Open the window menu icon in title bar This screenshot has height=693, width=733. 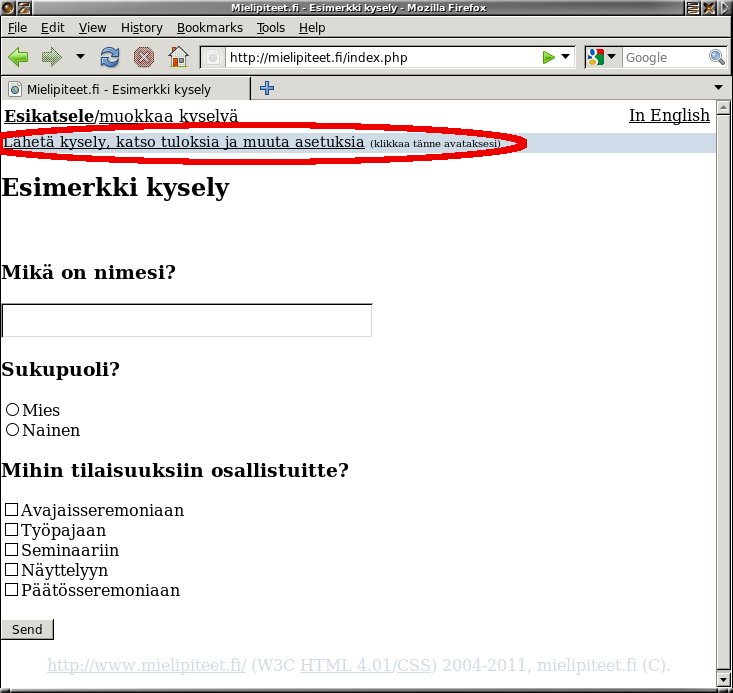click(x=8, y=7)
